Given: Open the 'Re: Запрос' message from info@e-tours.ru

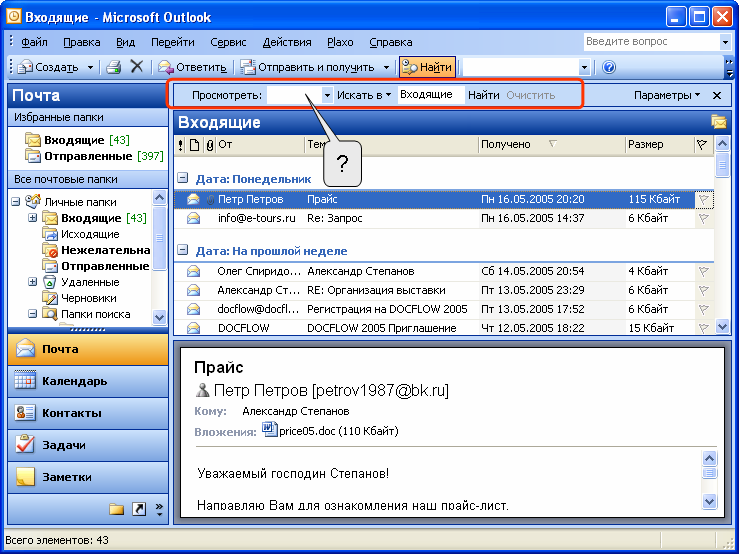Looking at the screenshot, I should click(x=444, y=218).
